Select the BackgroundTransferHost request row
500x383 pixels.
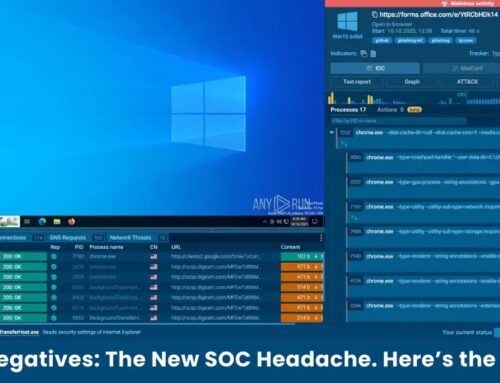click(161, 318)
